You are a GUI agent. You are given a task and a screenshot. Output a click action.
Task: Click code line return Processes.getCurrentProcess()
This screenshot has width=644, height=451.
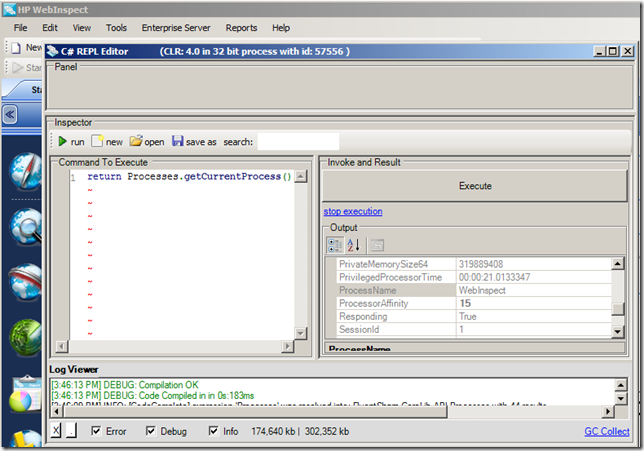(189, 177)
